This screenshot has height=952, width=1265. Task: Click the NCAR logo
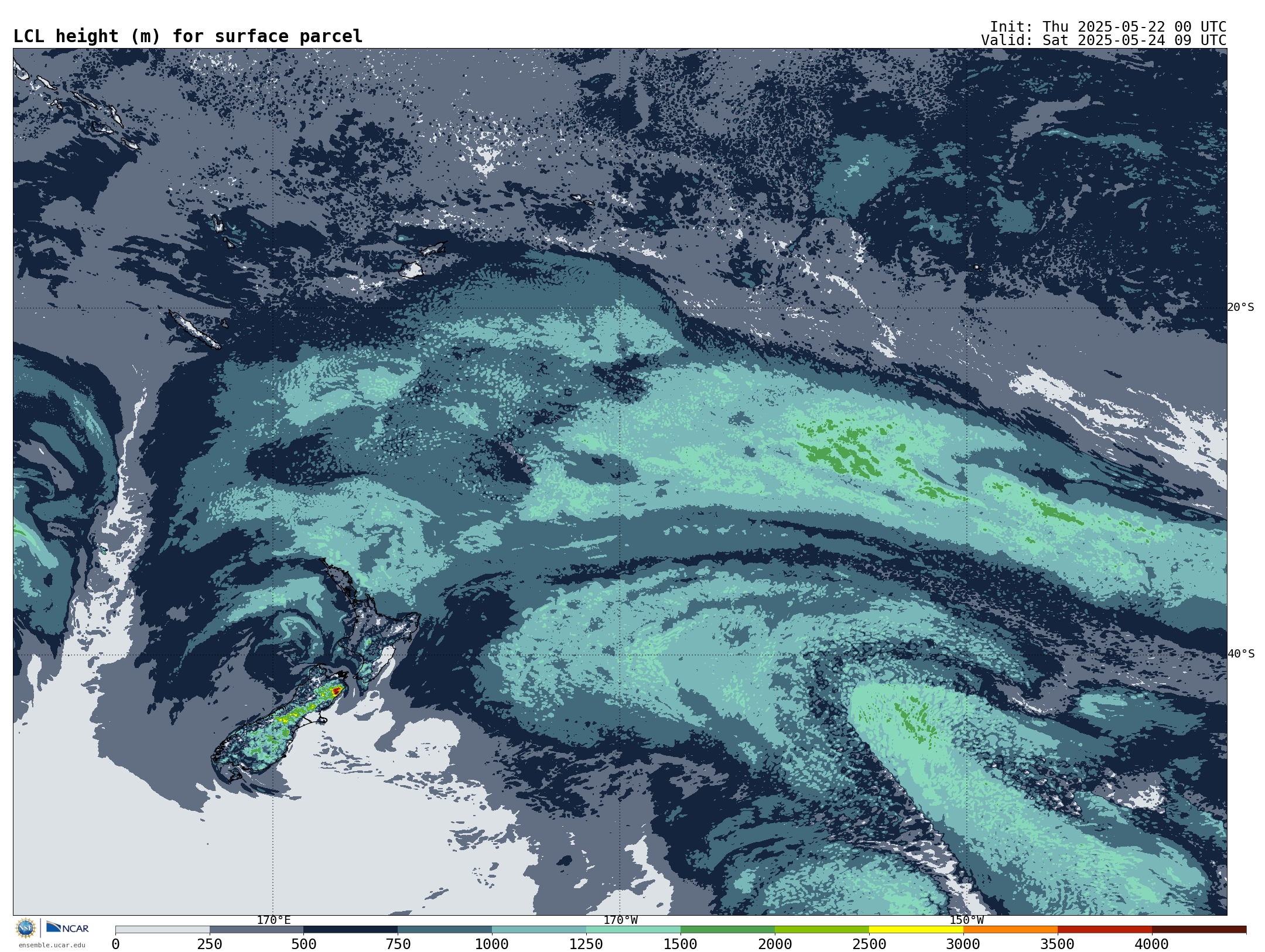click(67, 928)
